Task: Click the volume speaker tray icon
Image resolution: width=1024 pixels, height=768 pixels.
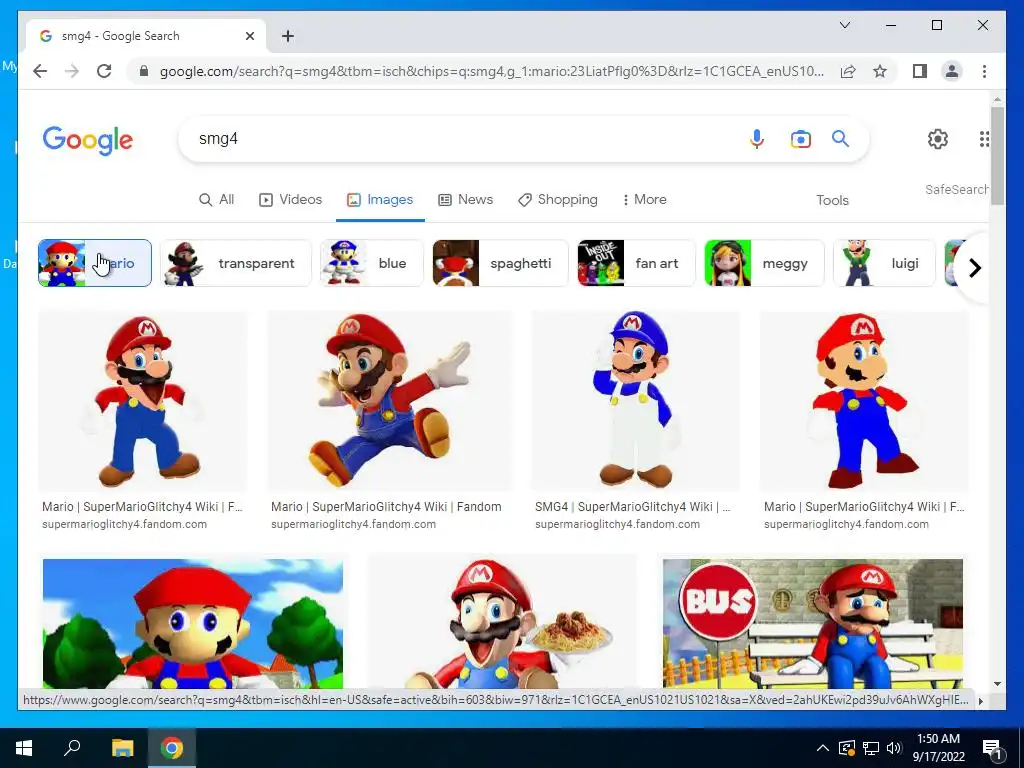Action: [x=894, y=748]
